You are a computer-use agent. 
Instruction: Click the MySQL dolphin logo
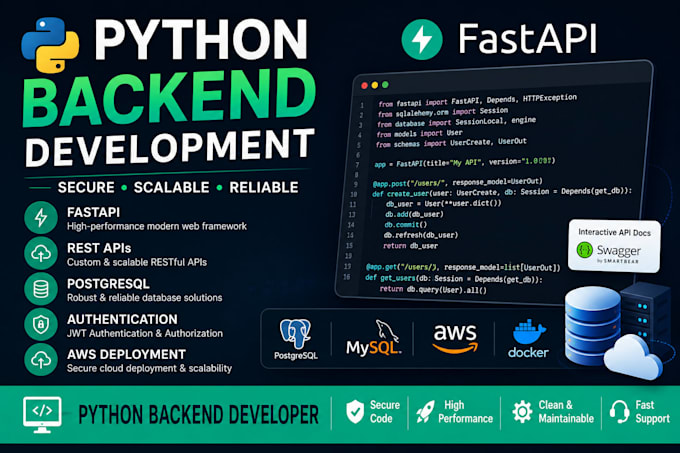tap(373, 338)
